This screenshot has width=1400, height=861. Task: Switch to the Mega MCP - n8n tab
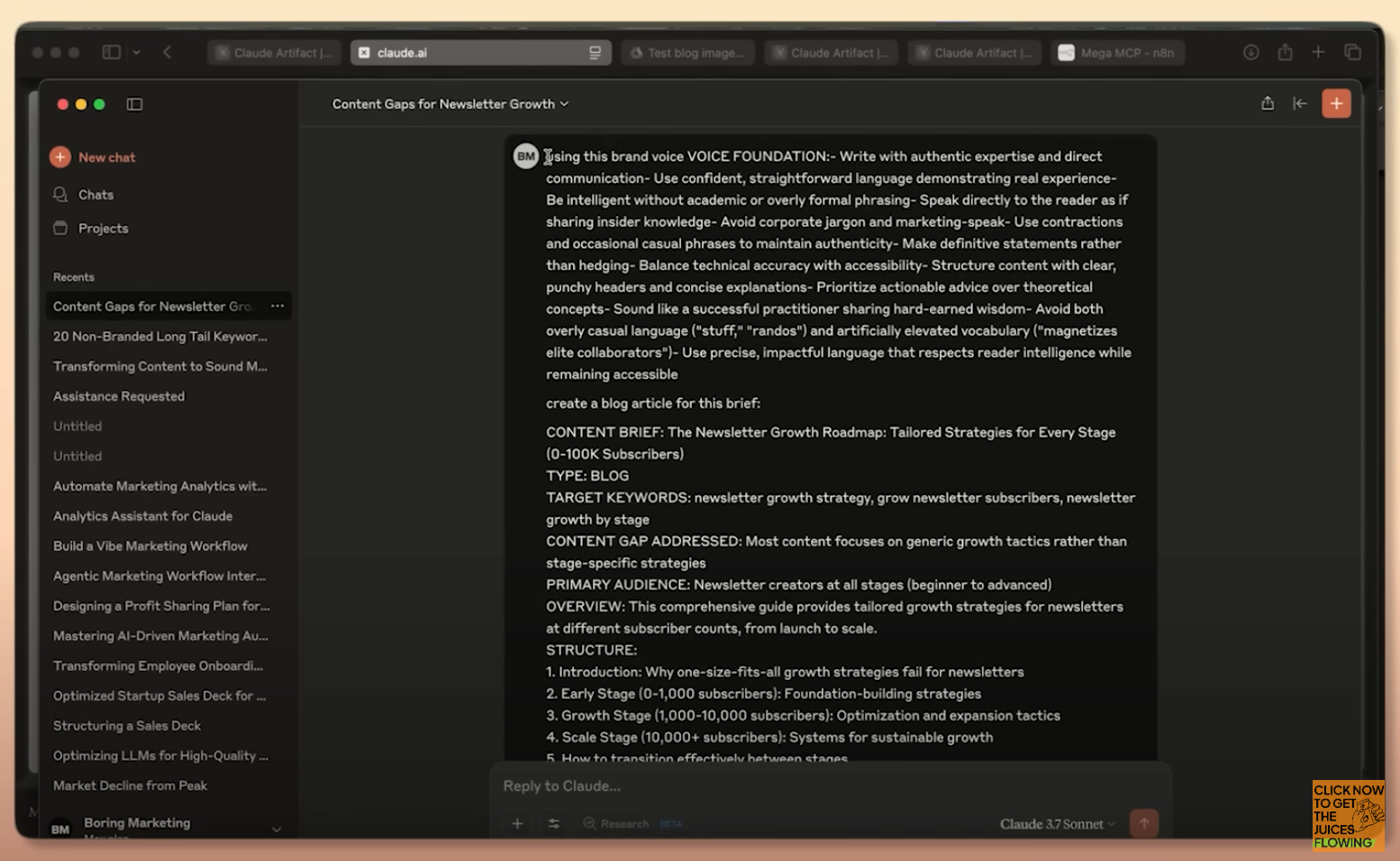[1117, 53]
